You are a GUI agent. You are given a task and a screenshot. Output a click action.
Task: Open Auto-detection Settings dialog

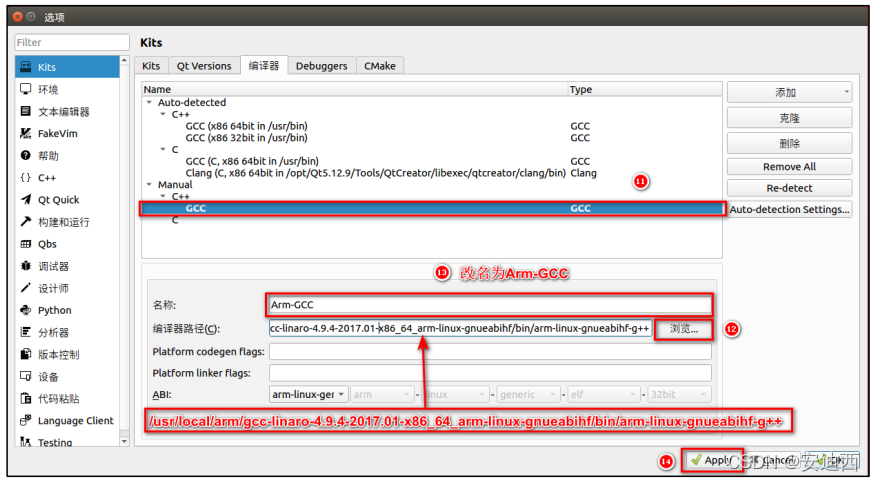click(x=790, y=209)
